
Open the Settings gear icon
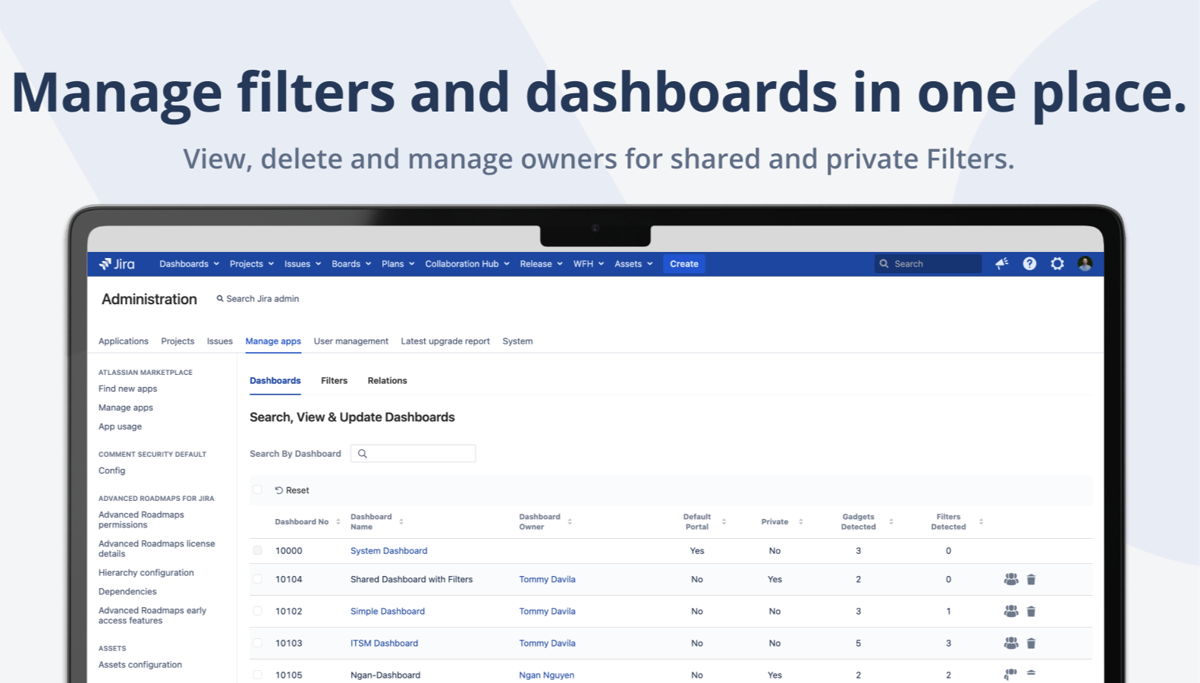pyautogui.click(x=1057, y=263)
